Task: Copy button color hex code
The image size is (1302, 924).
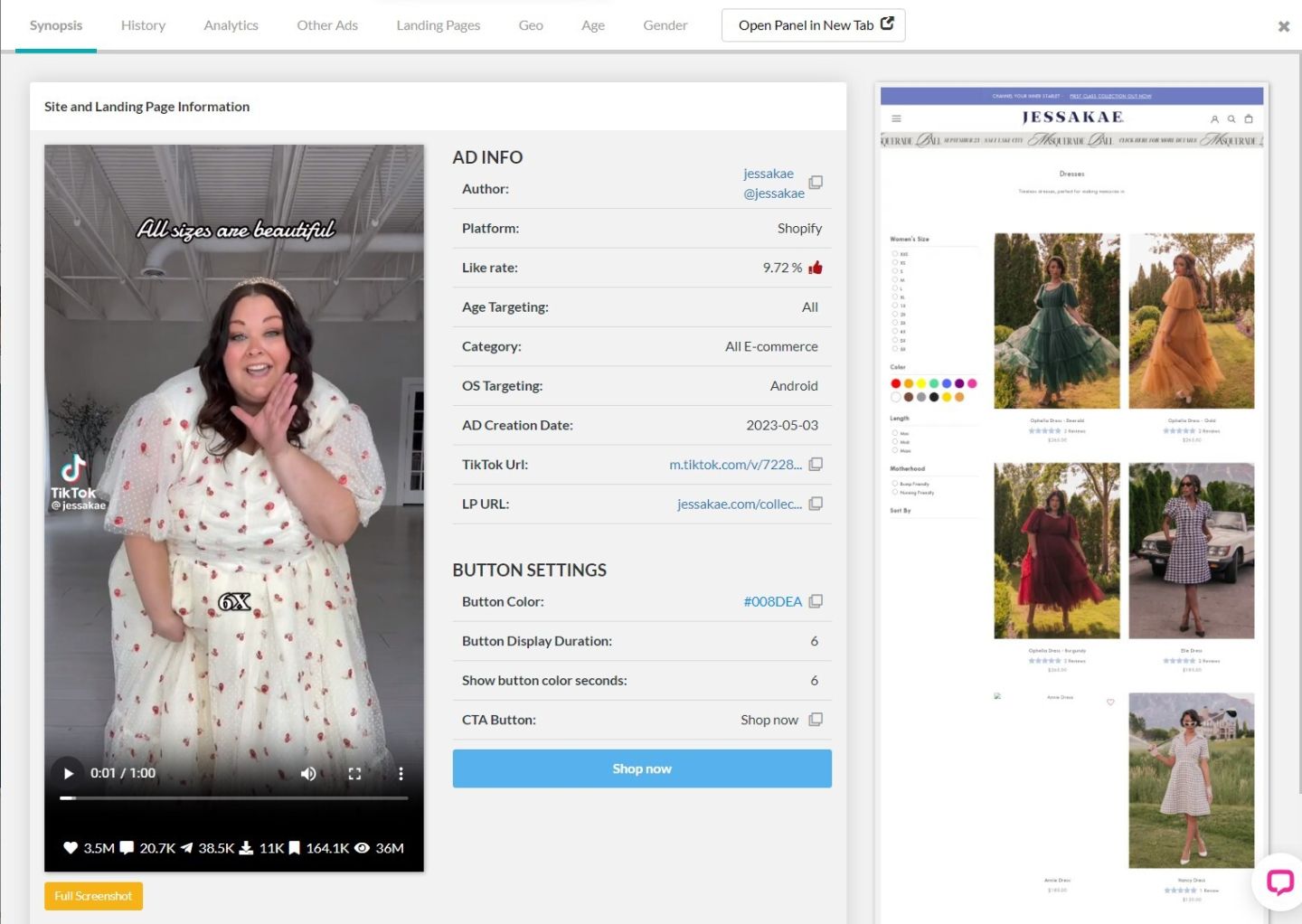Action: tap(816, 601)
